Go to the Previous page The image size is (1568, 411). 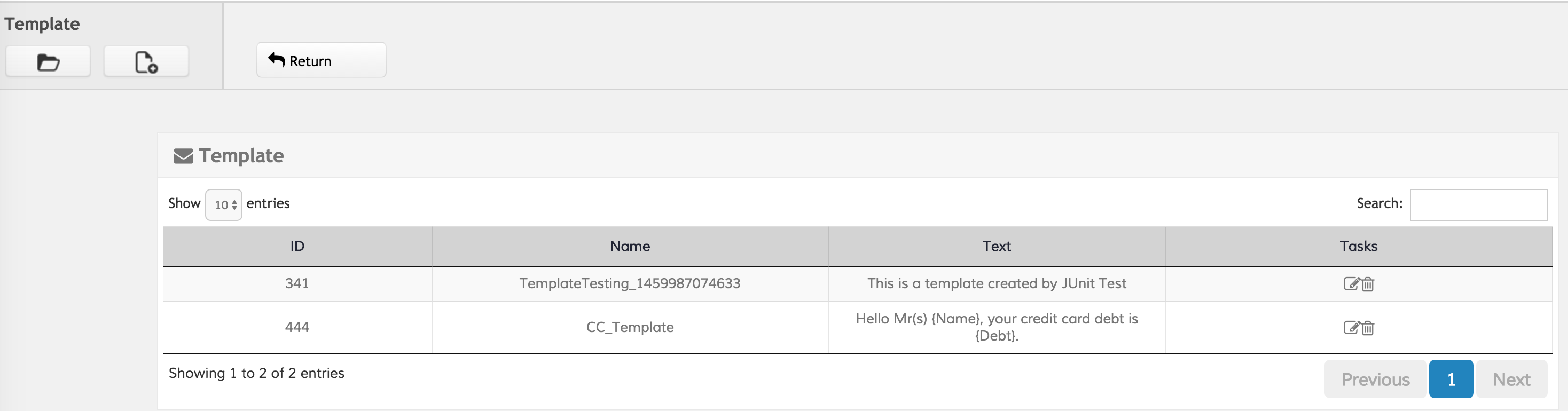coord(1375,380)
